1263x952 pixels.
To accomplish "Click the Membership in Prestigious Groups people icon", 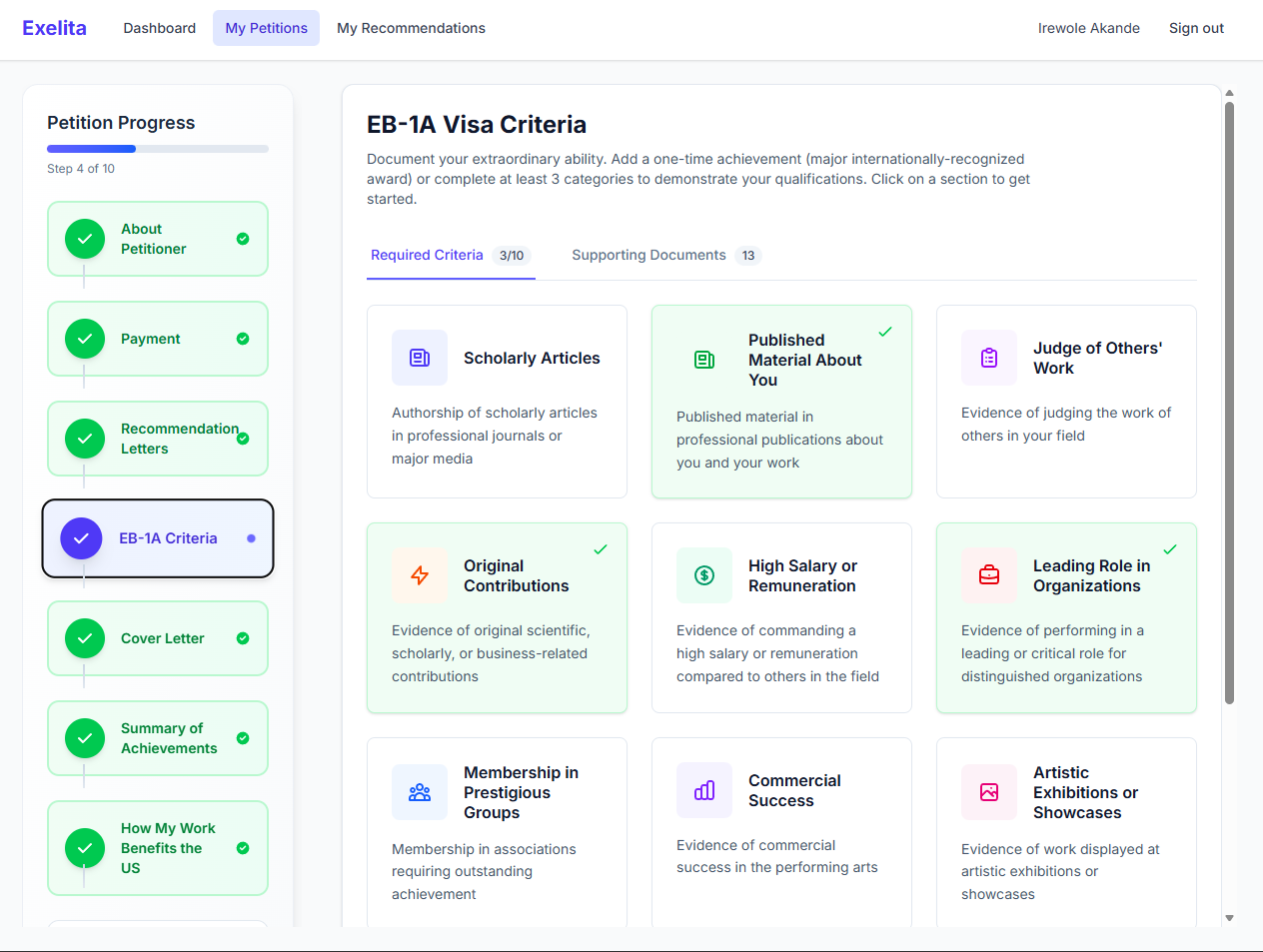I will click(x=420, y=792).
